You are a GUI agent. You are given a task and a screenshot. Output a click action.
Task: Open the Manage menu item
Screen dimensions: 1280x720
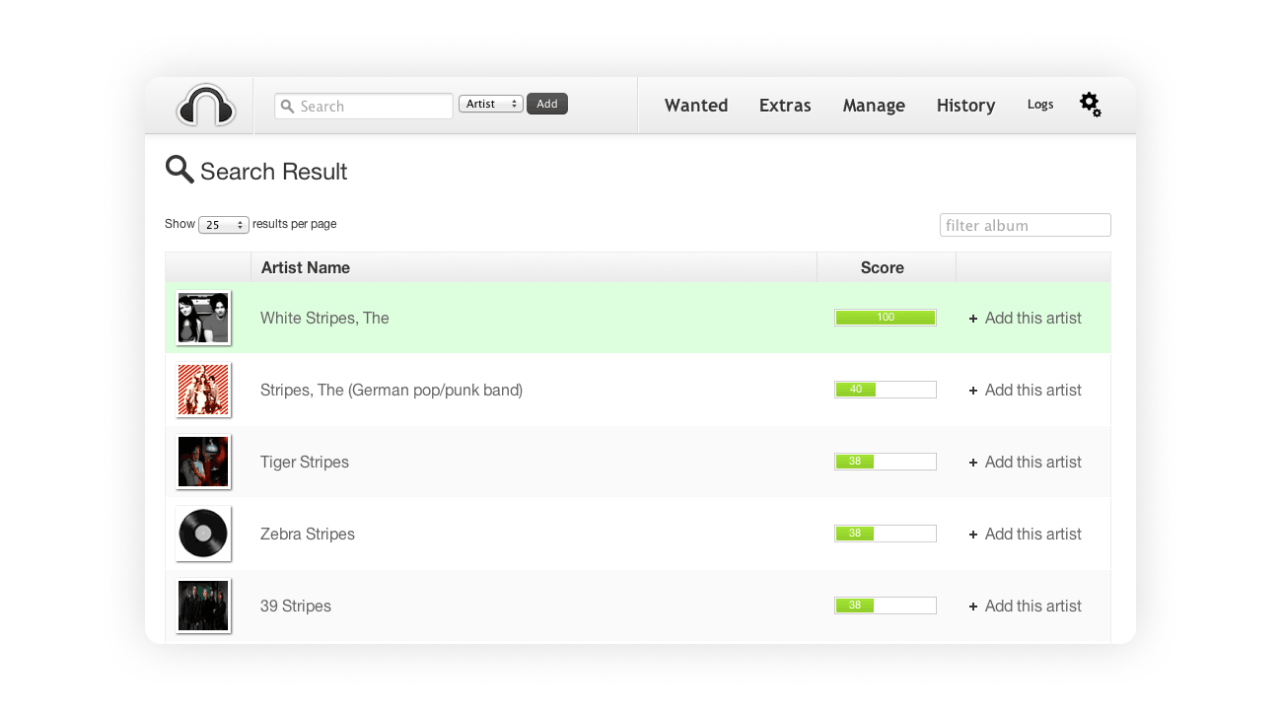pyautogui.click(x=873, y=105)
